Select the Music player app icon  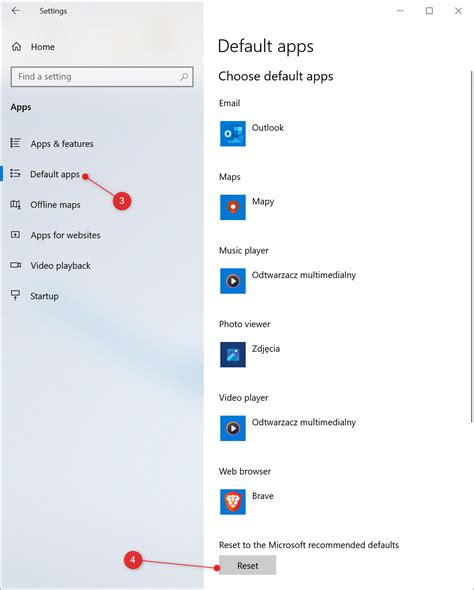232,281
